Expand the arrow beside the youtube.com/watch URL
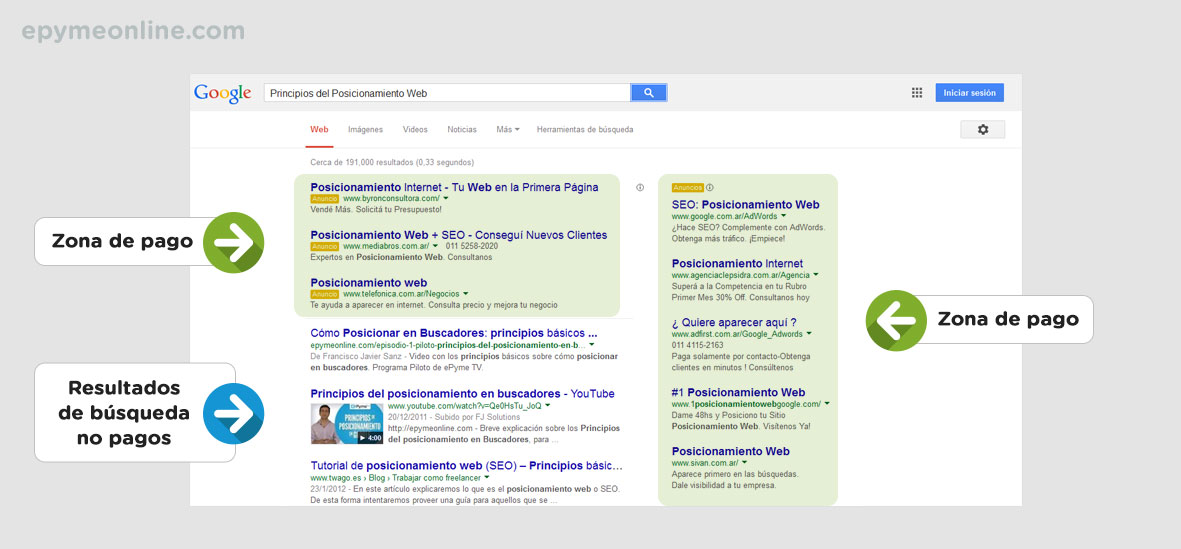Screen dimensions: 1181x549 (548, 406)
